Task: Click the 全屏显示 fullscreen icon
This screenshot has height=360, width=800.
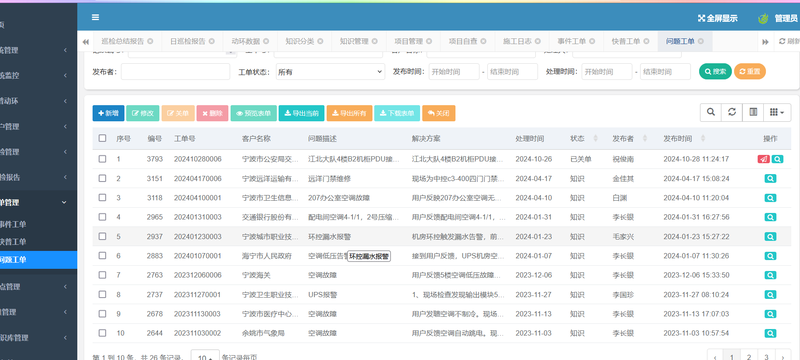Action: pyautogui.click(x=702, y=18)
